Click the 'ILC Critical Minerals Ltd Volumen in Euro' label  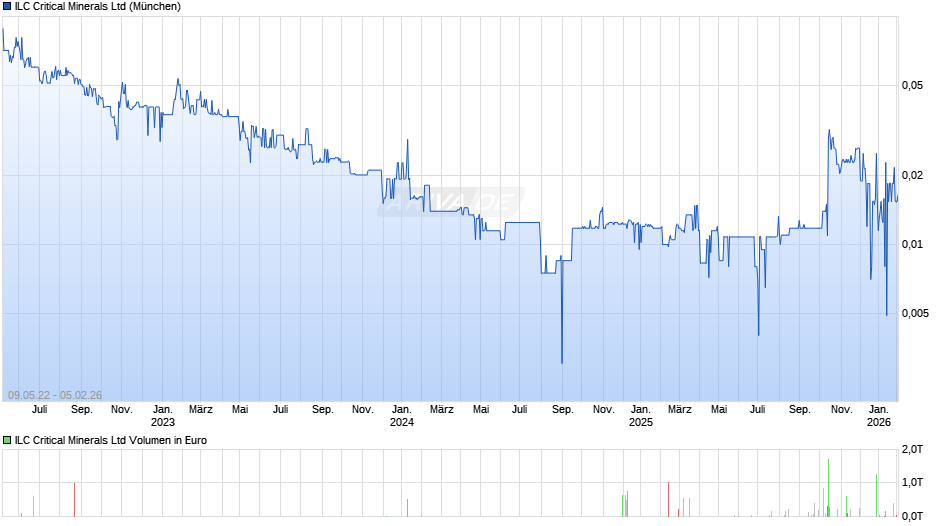coord(111,440)
